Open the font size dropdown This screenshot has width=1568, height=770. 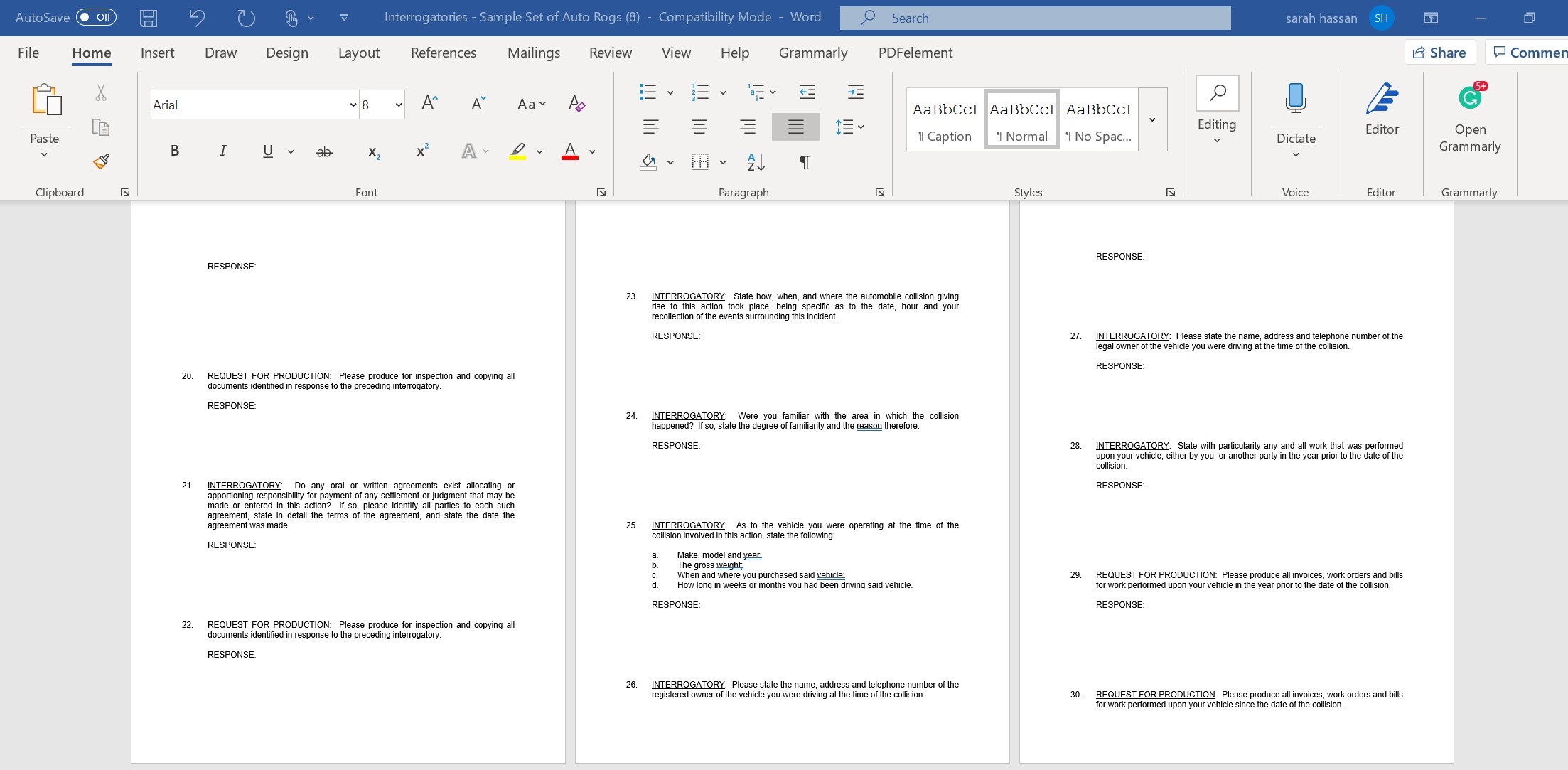398,105
